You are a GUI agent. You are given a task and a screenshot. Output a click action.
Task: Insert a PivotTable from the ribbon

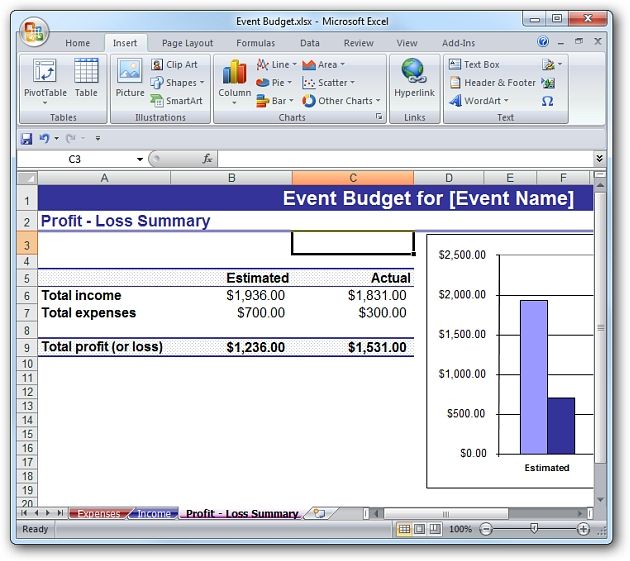tap(45, 79)
